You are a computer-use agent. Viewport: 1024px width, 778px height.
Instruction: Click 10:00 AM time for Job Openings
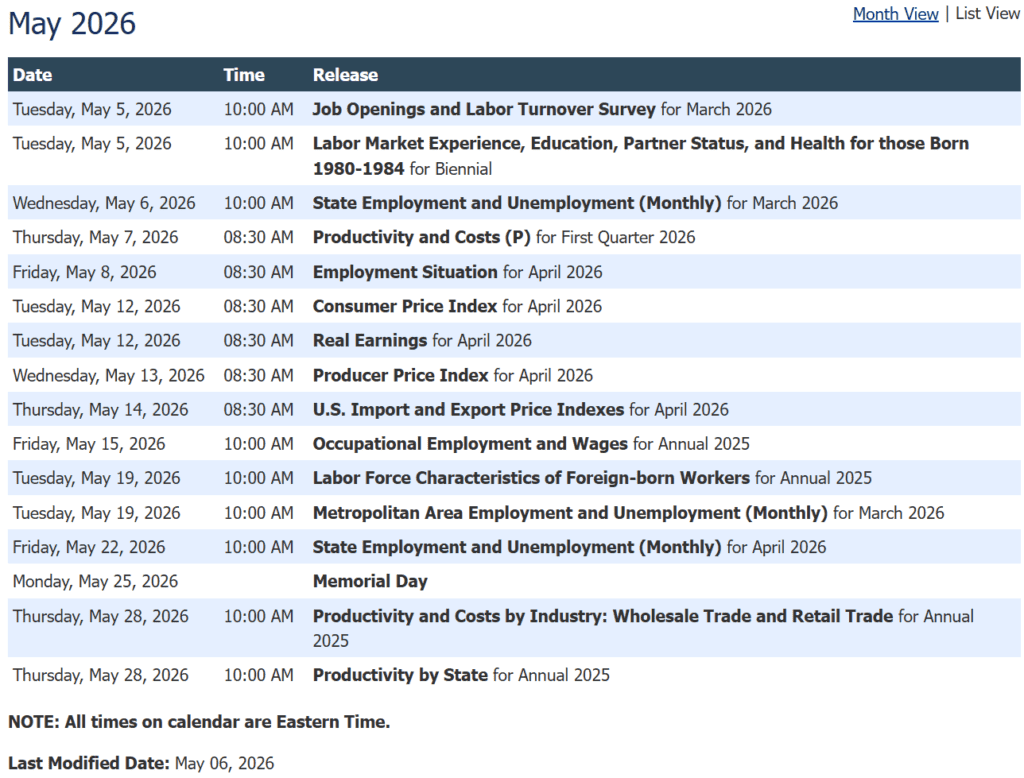259,109
